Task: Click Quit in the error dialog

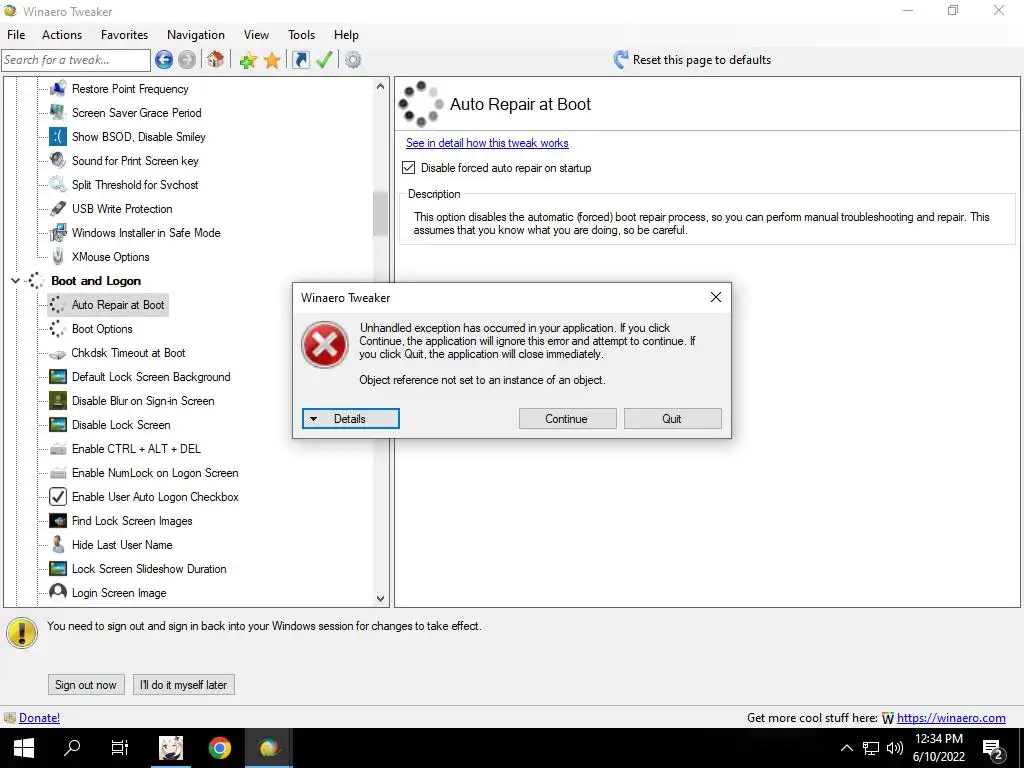Action: pos(673,419)
